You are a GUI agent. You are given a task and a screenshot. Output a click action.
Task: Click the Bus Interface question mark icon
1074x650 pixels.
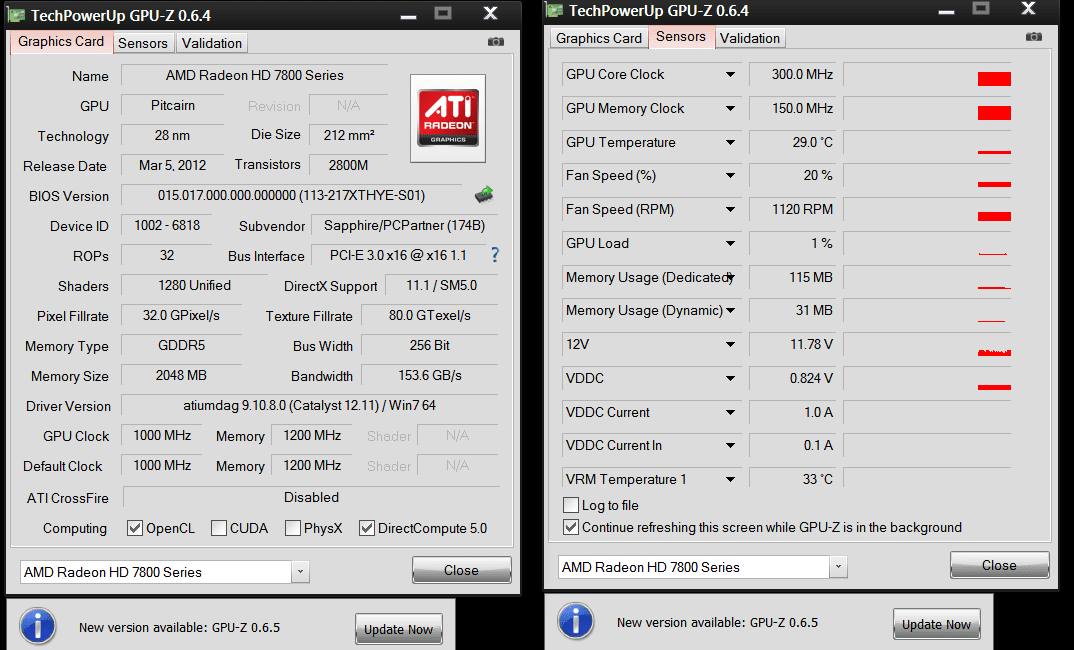[495, 255]
